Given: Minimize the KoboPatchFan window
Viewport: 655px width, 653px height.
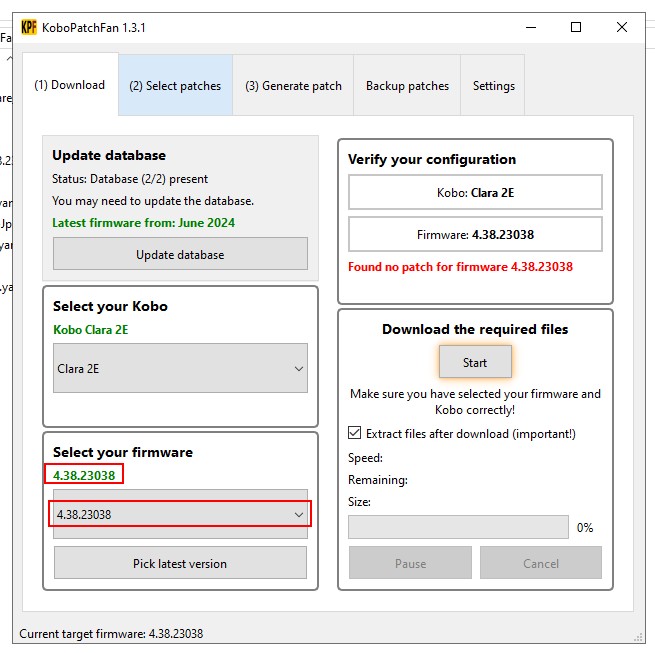Looking at the screenshot, I should click(x=530, y=28).
